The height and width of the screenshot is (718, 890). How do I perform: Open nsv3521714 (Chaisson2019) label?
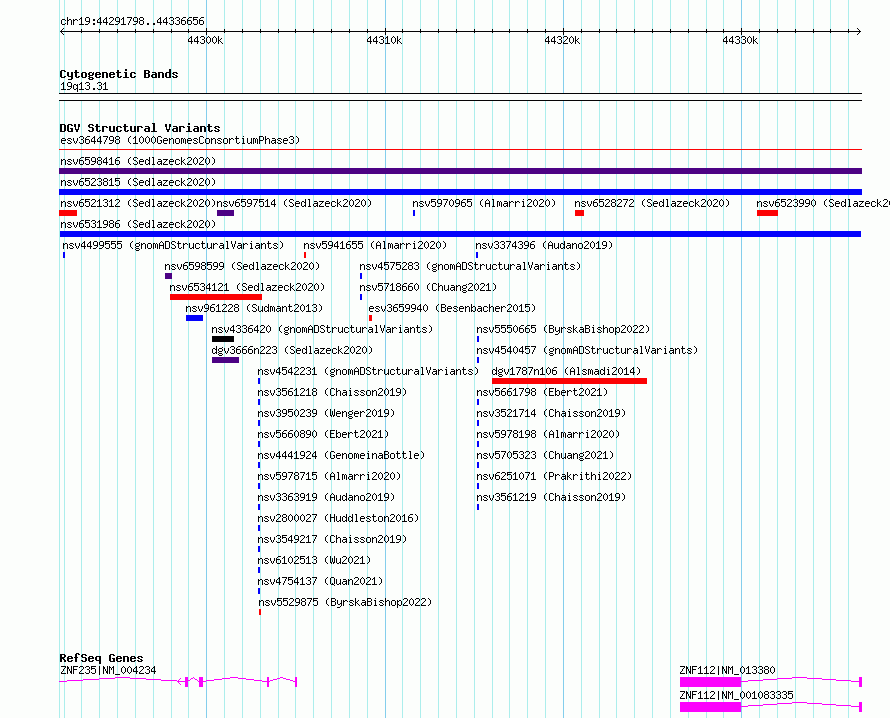click(551, 413)
